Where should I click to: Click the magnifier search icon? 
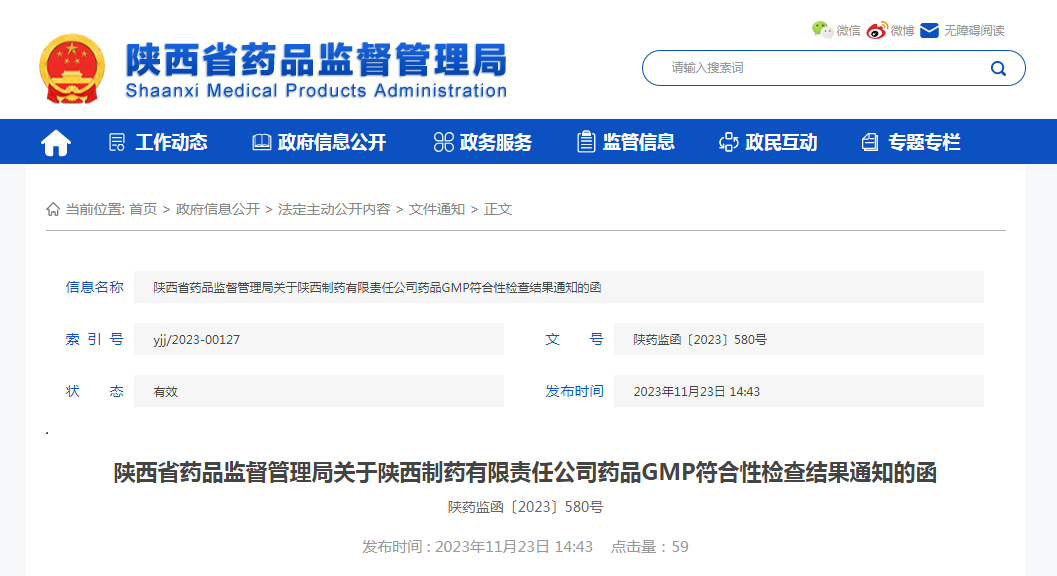pos(998,68)
